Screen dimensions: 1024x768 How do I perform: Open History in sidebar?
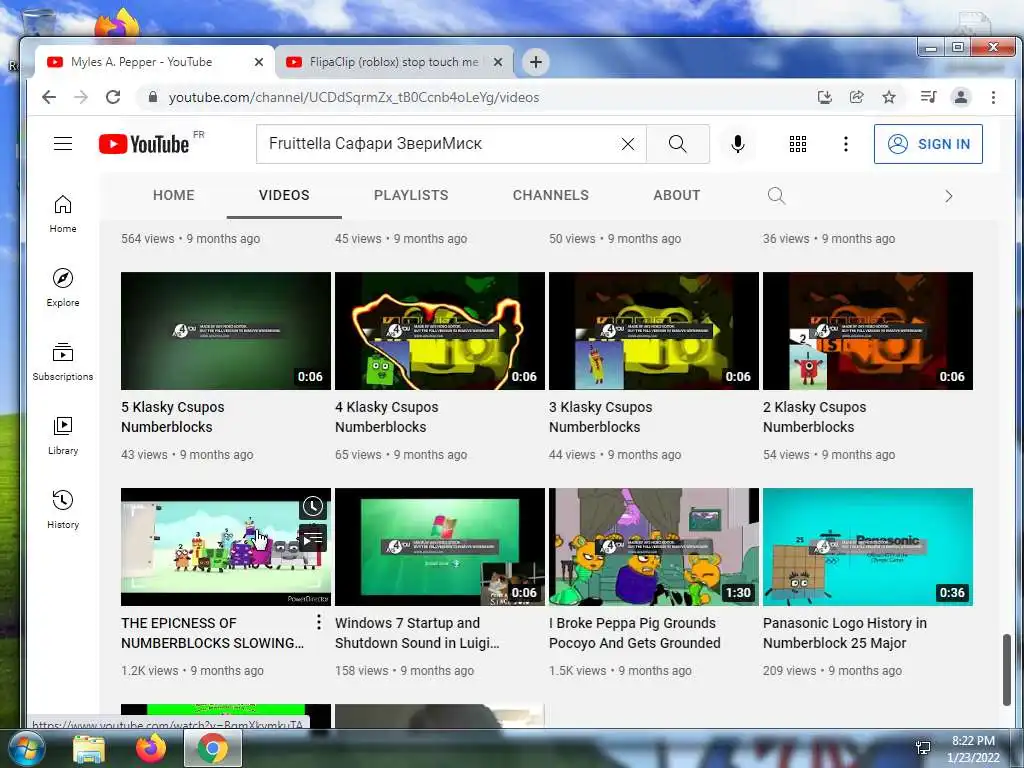pos(63,510)
